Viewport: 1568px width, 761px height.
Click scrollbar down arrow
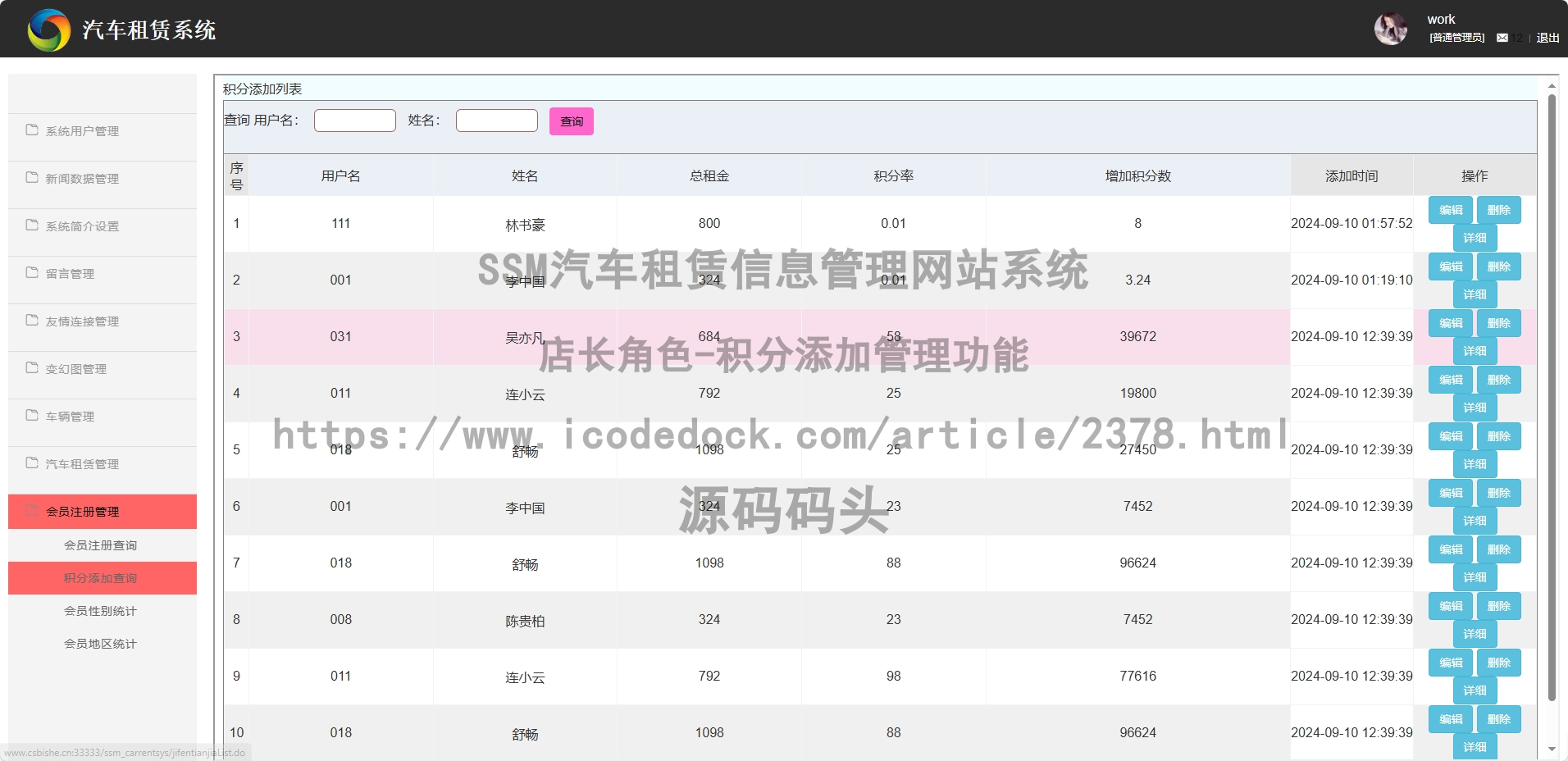tap(1552, 750)
